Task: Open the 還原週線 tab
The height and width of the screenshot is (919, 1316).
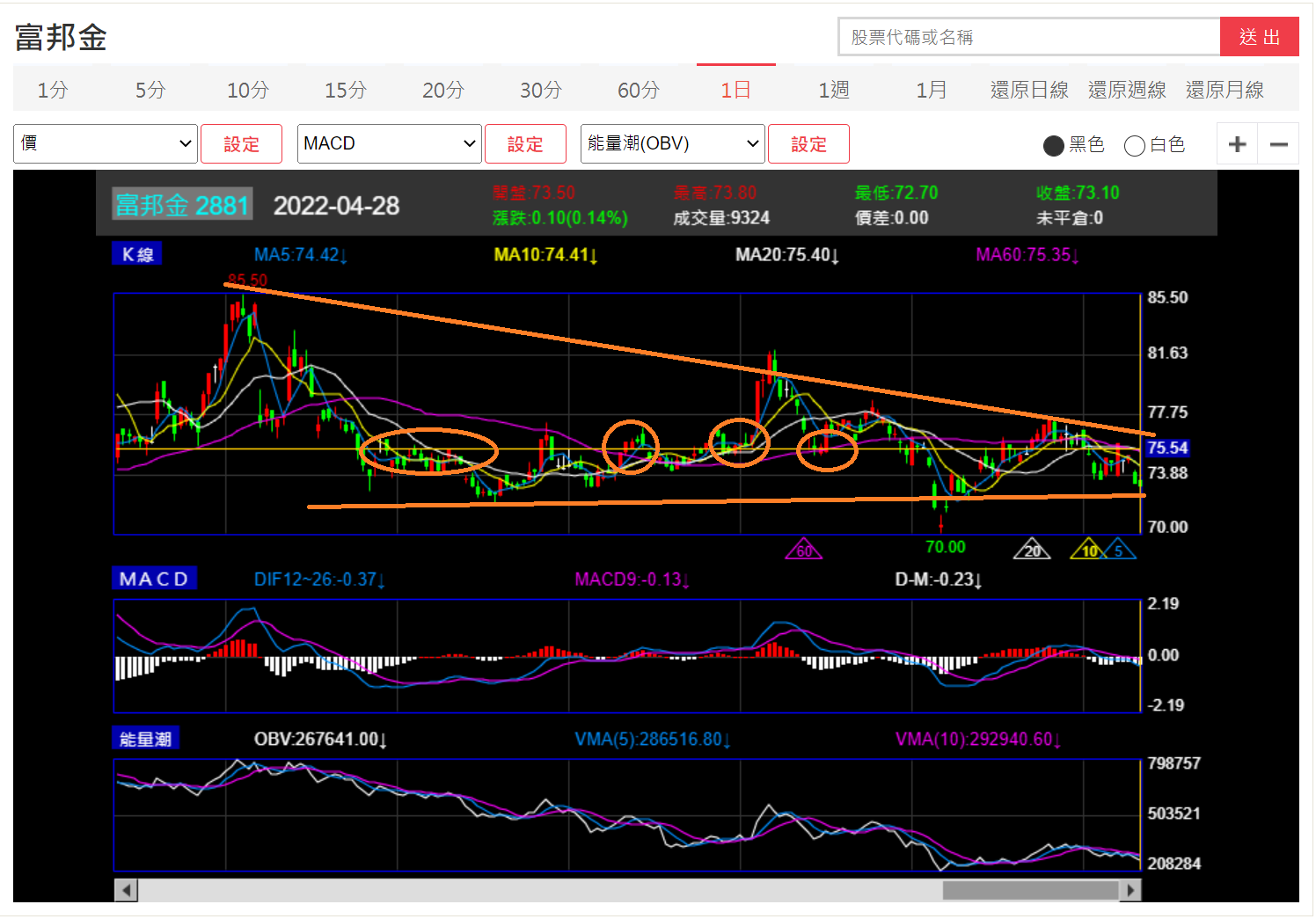Action: tap(1127, 90)
